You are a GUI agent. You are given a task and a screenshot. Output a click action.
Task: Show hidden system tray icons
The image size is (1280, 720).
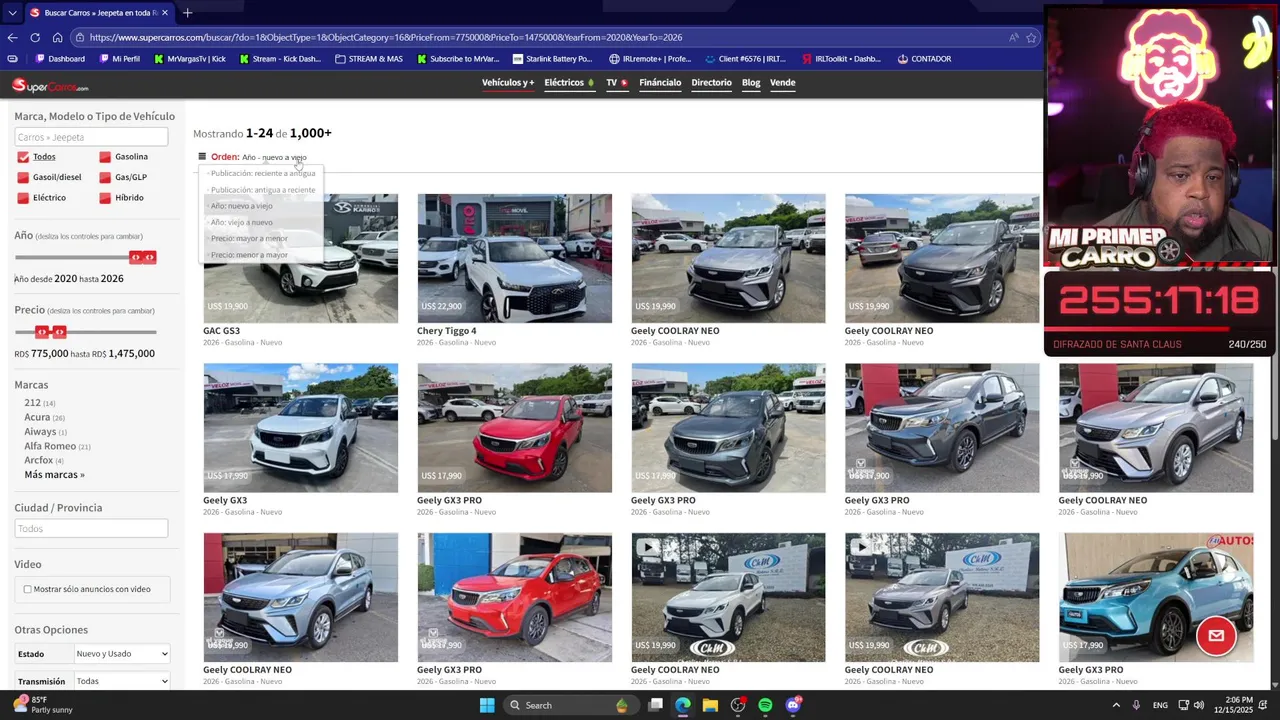1116,705
